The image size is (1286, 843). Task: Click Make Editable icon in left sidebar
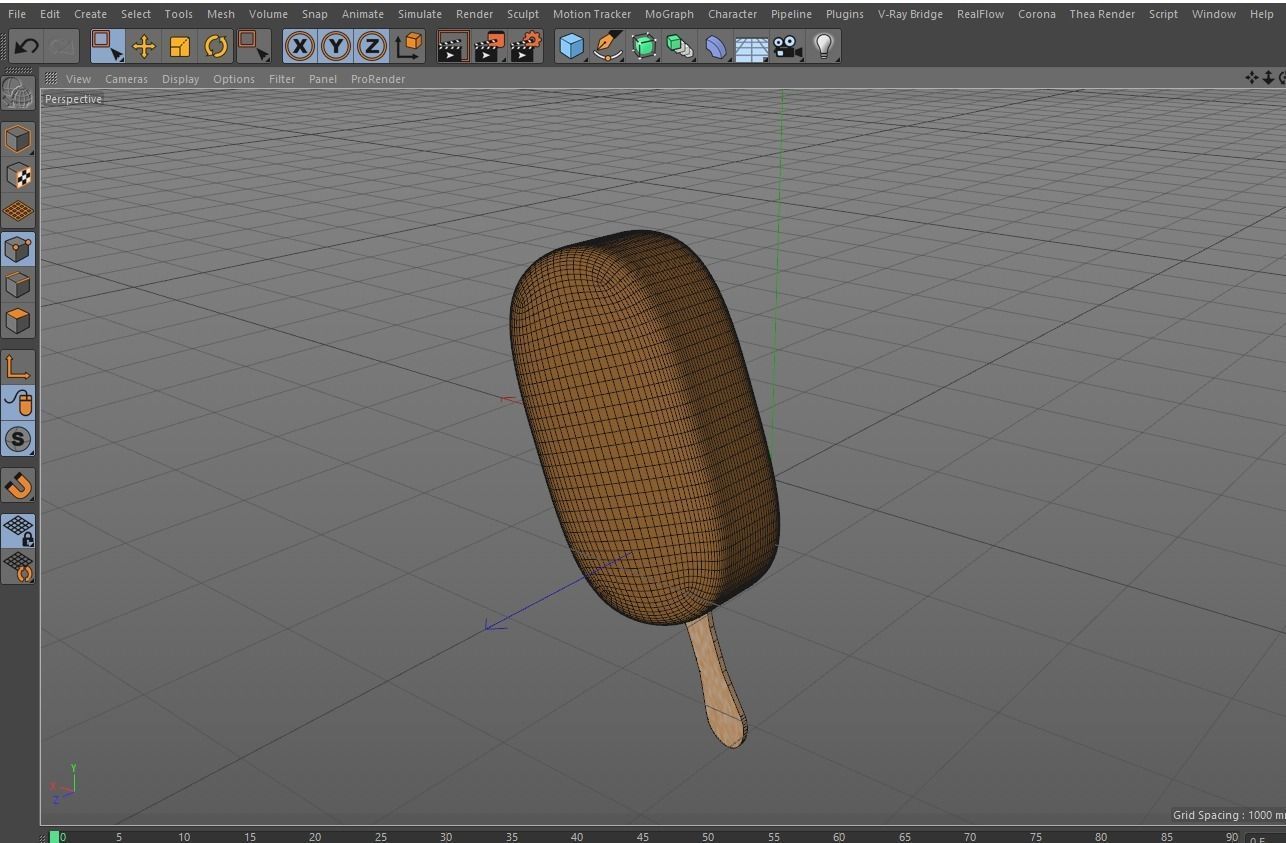18,93
